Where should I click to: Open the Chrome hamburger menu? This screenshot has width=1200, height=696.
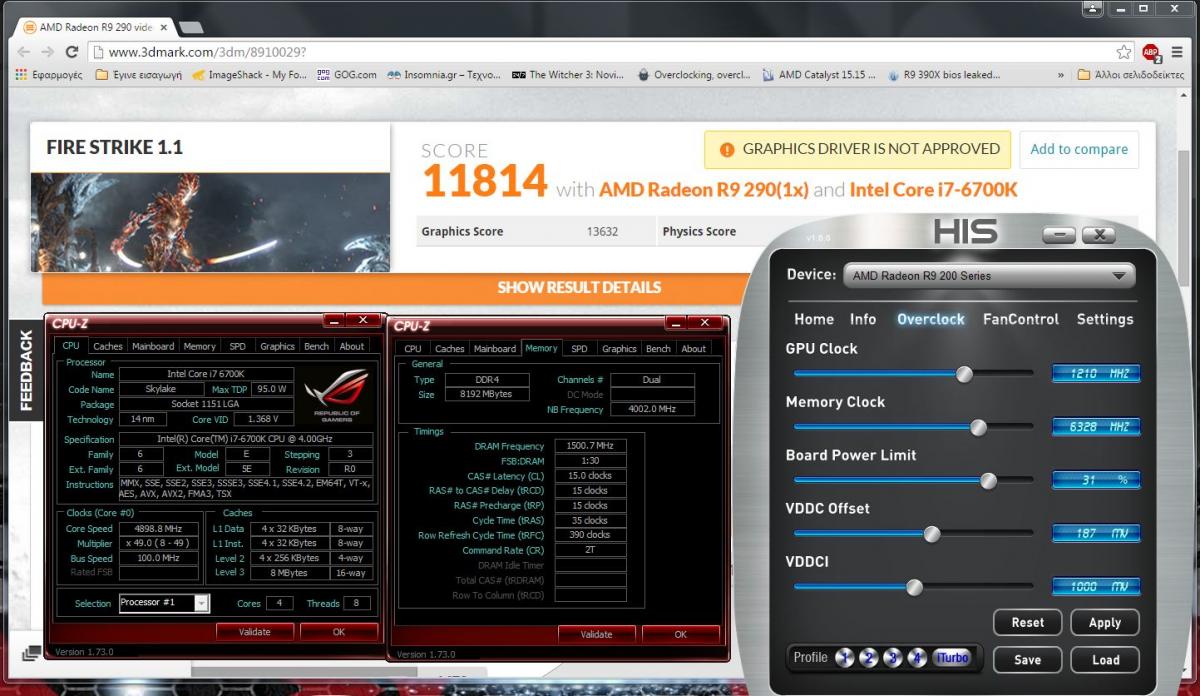click(1177, 52)
